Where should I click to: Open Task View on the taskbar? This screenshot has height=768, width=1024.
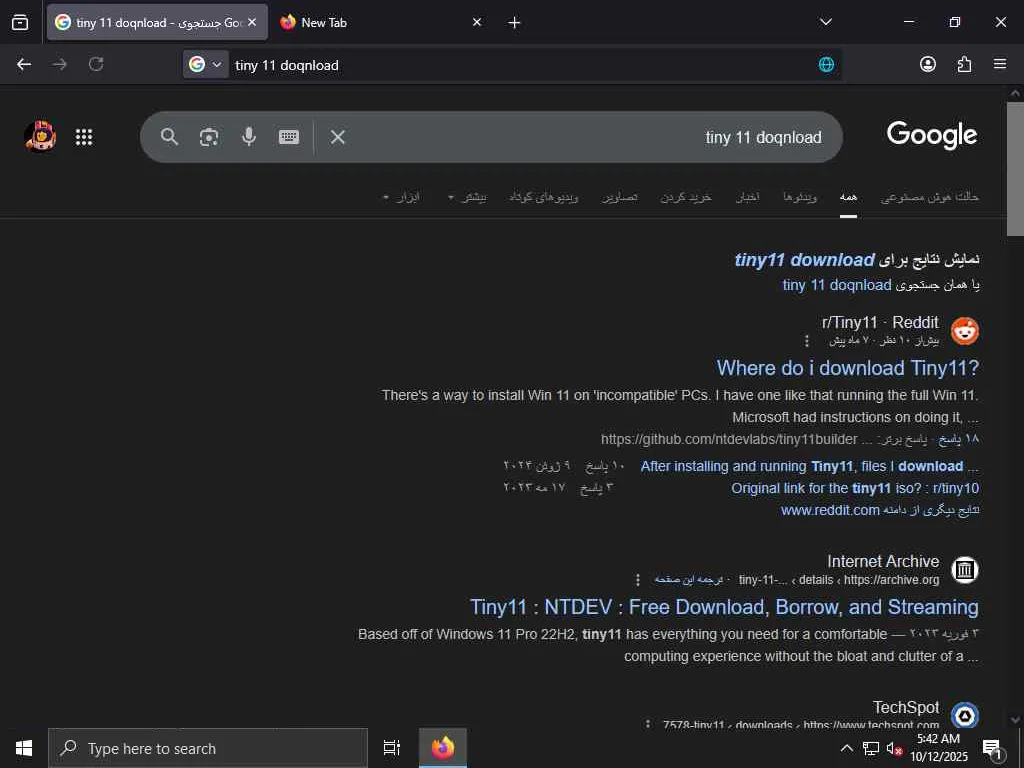point(391,748)
